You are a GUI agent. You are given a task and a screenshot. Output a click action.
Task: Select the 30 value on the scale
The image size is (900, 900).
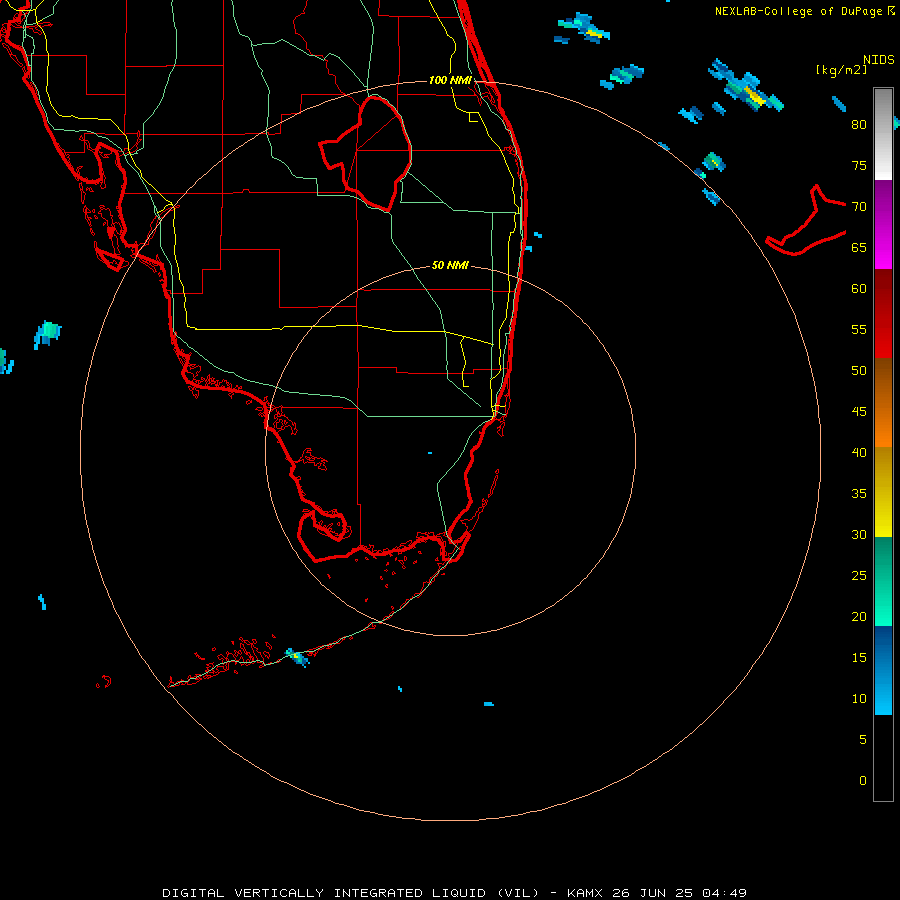[859, 534]
